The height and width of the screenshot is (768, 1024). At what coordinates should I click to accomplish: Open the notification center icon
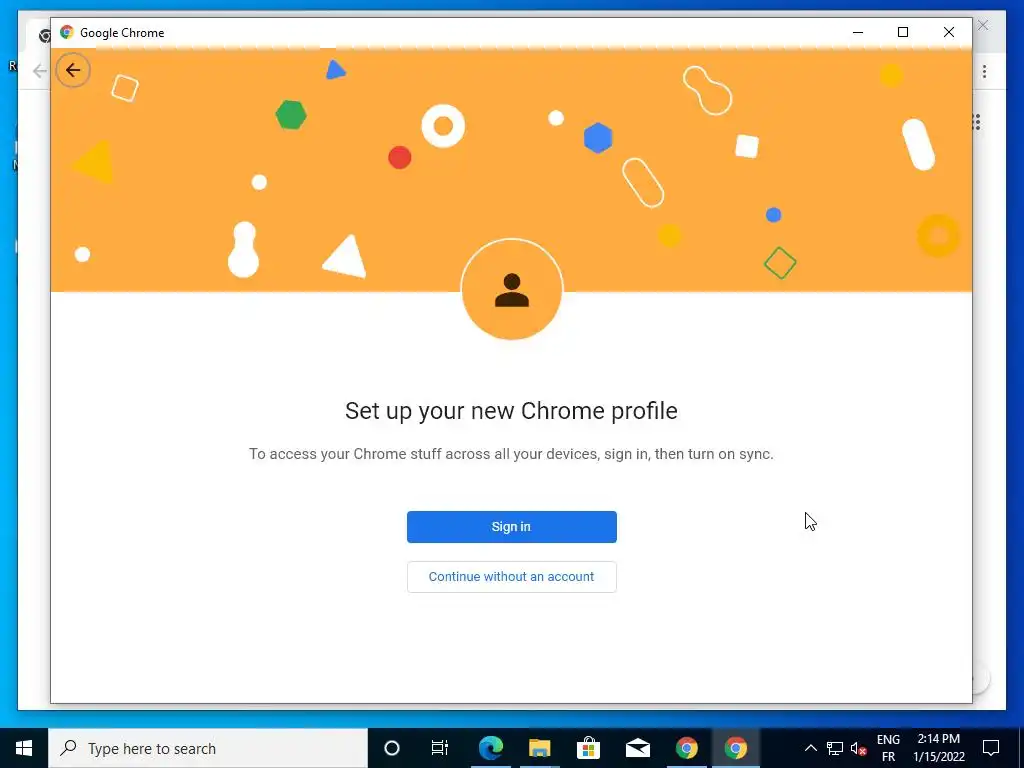[x=991, y=748]
